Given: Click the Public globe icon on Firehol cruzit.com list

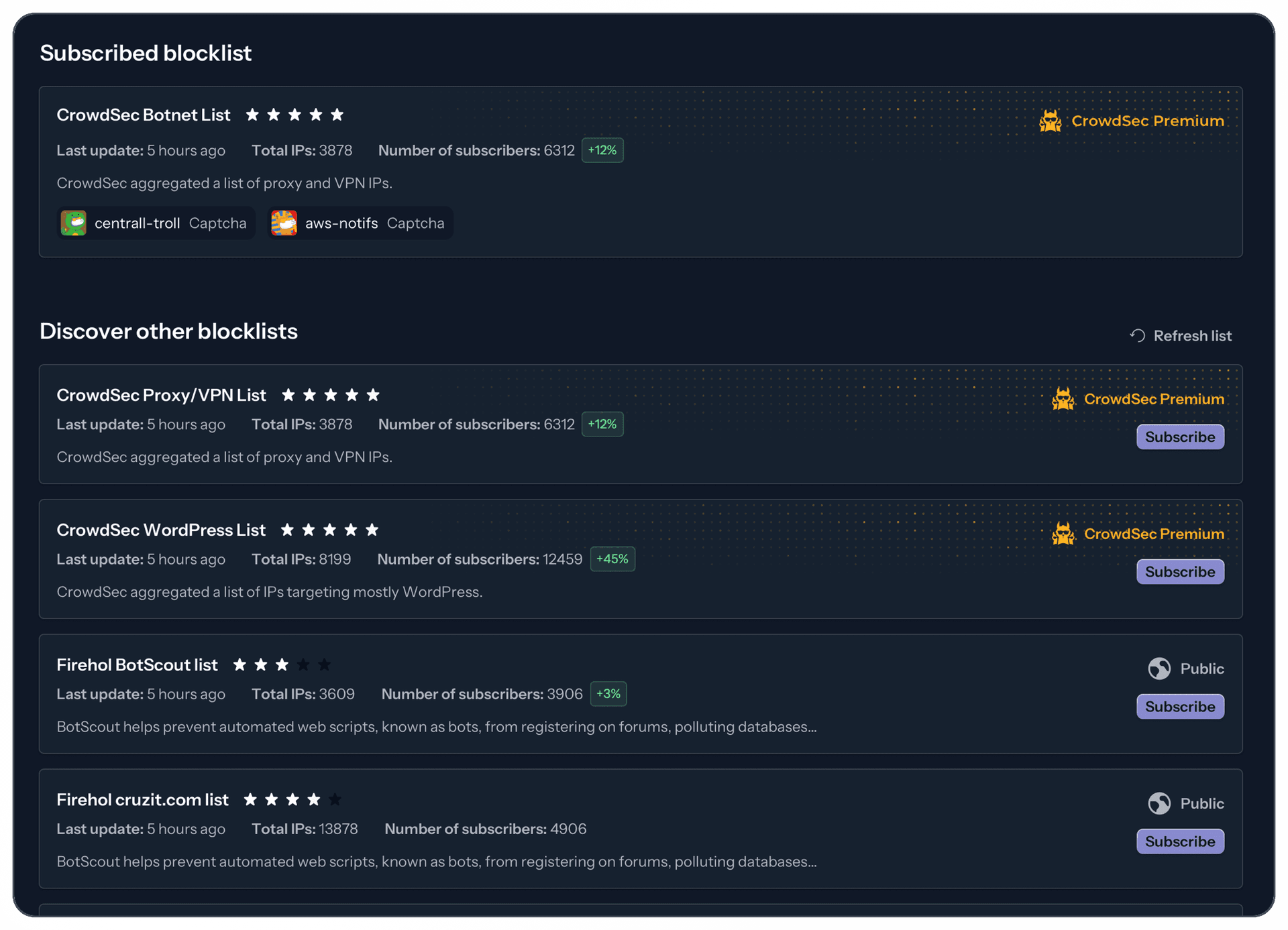Looking at the screenshot, I should coord(1160,803).
